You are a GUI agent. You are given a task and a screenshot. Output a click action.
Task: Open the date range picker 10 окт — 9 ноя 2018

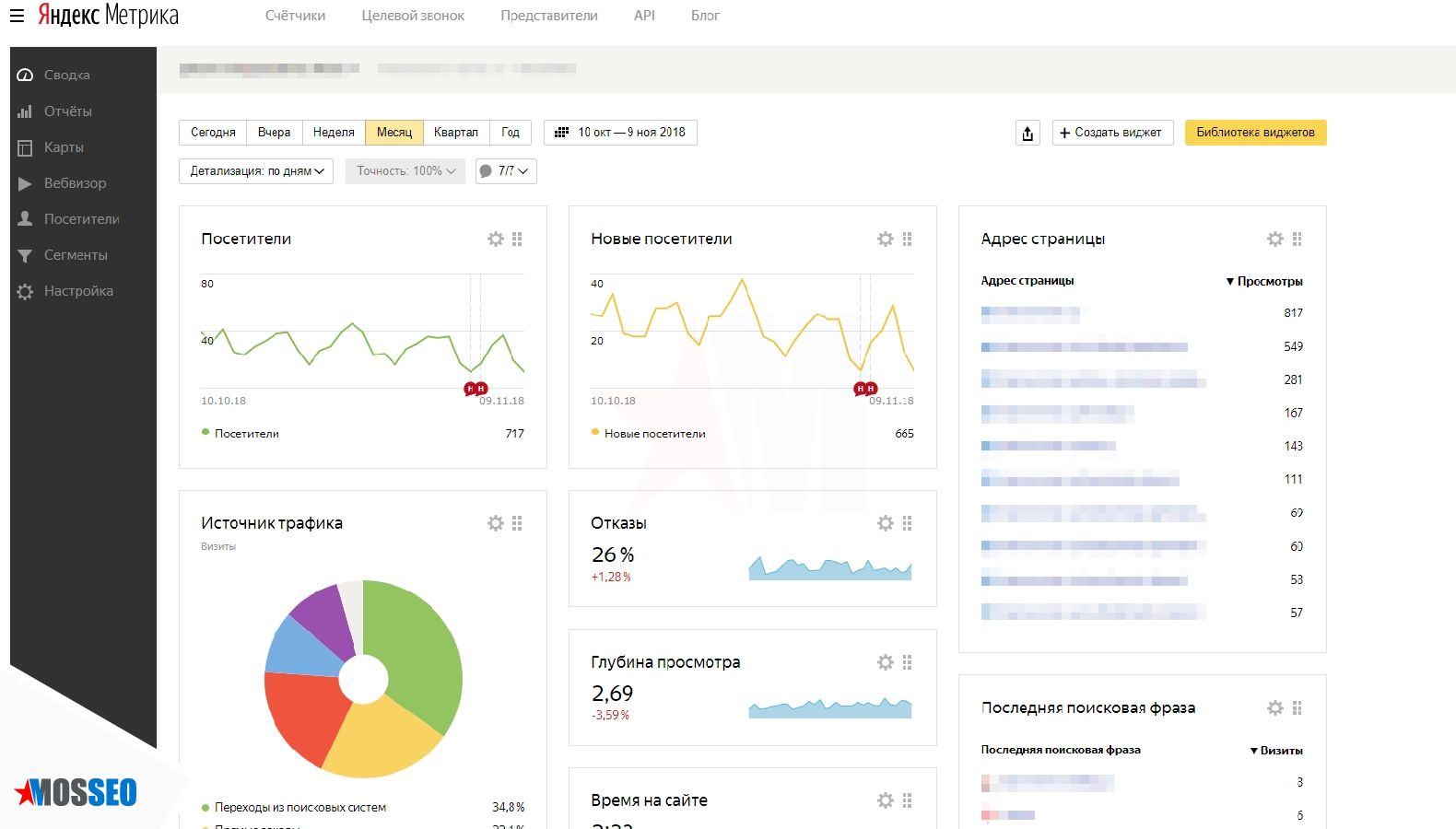tap(620, 133)
